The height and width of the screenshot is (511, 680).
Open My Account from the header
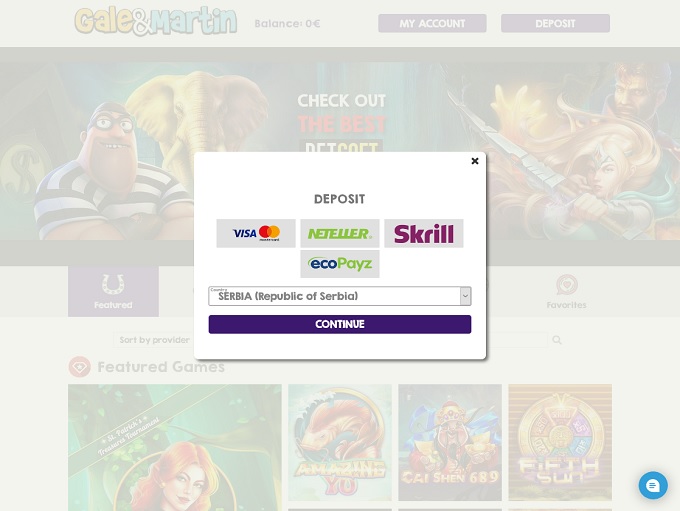[x=432, y=23]
